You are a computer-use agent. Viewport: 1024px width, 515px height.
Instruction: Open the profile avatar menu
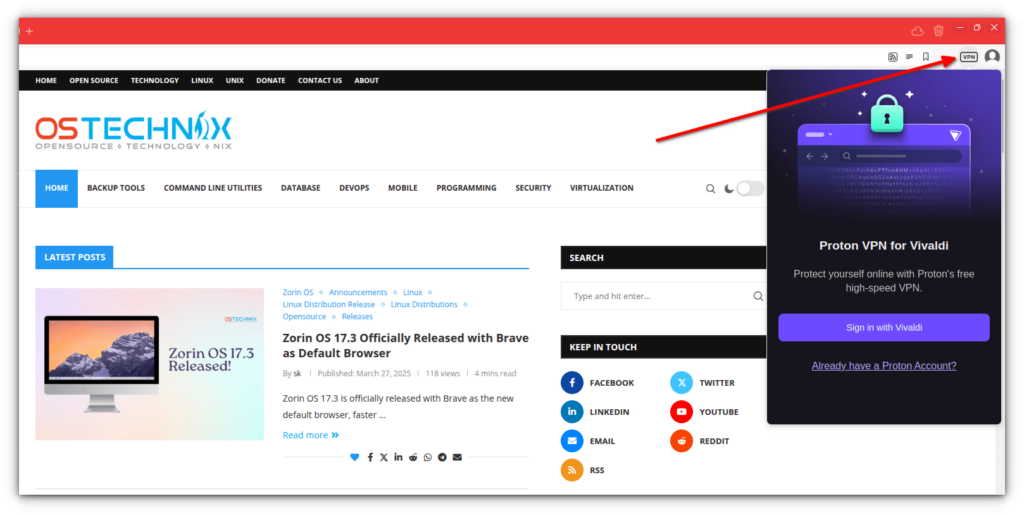[x=992, y=57]
